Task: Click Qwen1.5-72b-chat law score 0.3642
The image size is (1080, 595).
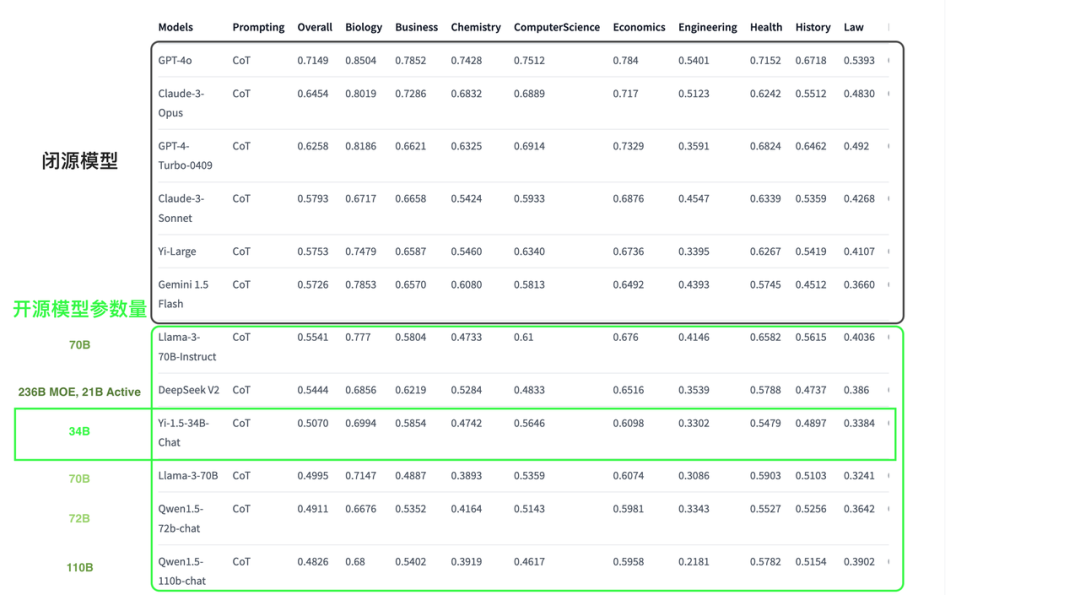Action: click(858, 509)
